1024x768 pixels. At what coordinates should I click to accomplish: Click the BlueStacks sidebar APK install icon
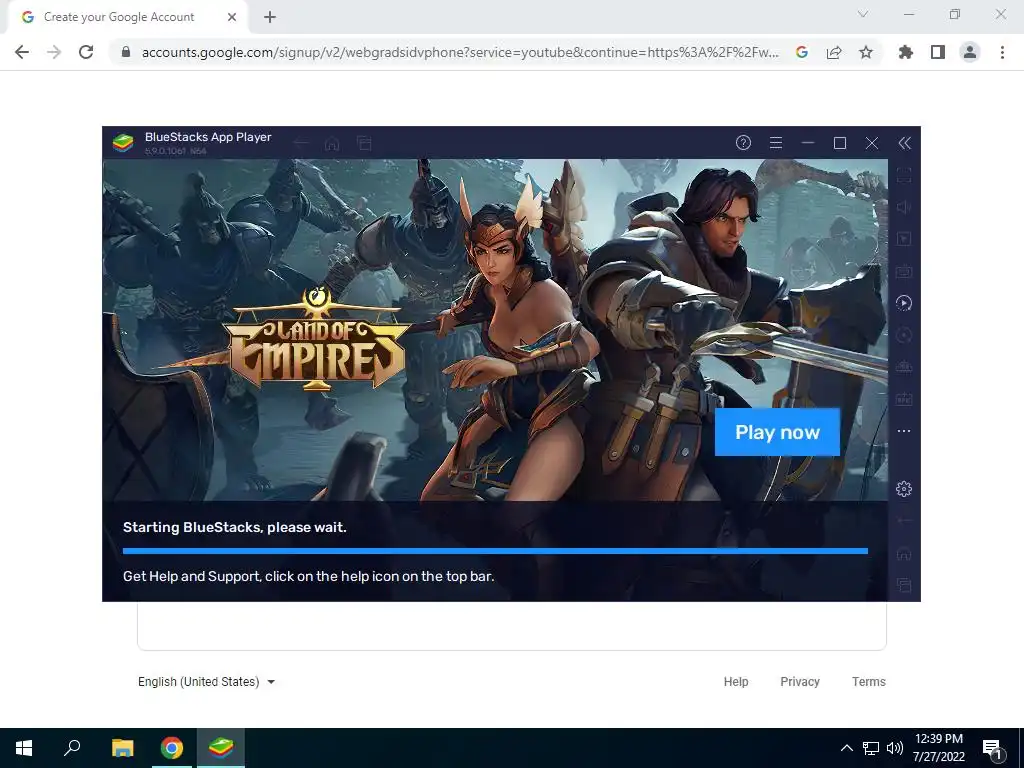coord(904,399)
